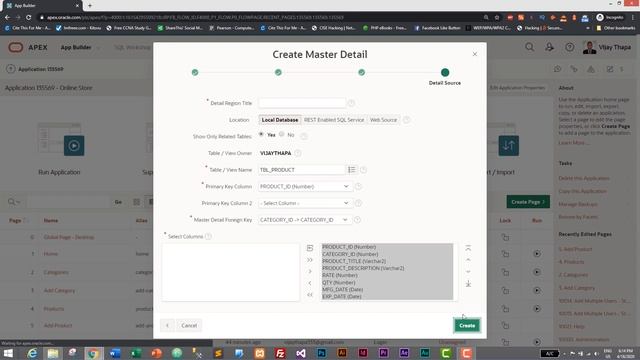Select QTY (Number) in column list
This screenshot has height=360, width=640.
click(x=338, y=282)
